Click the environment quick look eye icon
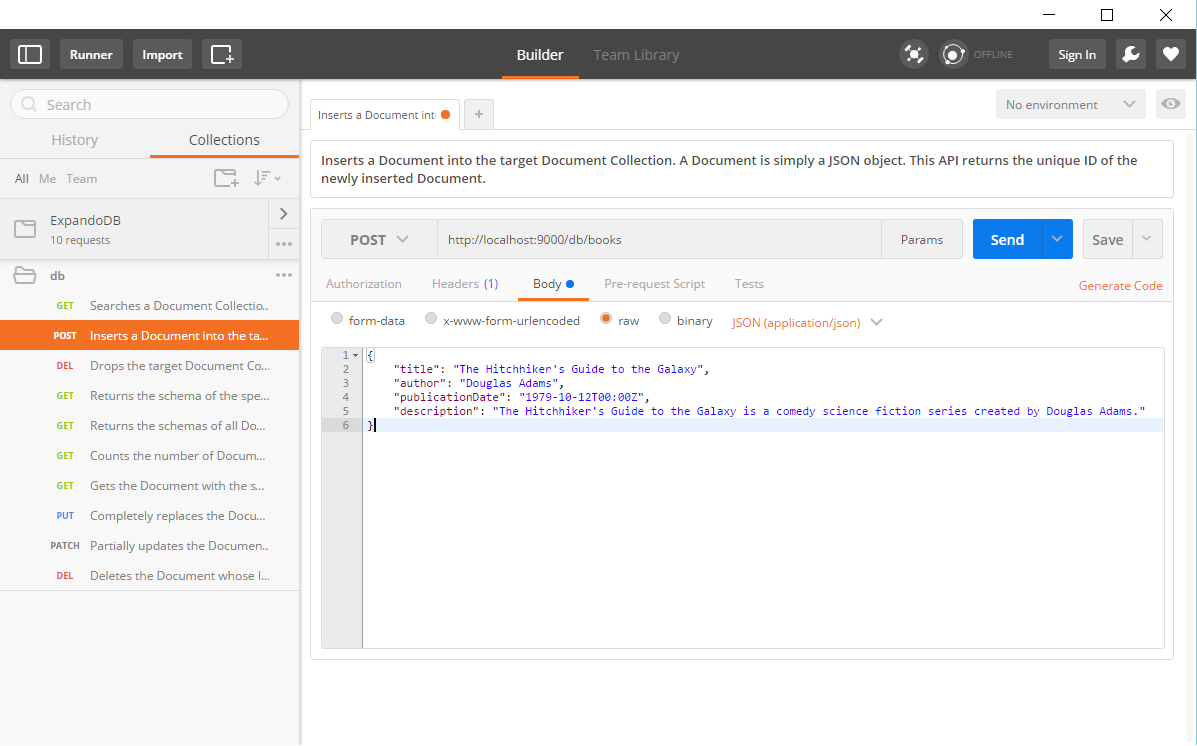This screenshot has height=746, width=1197. click(1171, 104)
